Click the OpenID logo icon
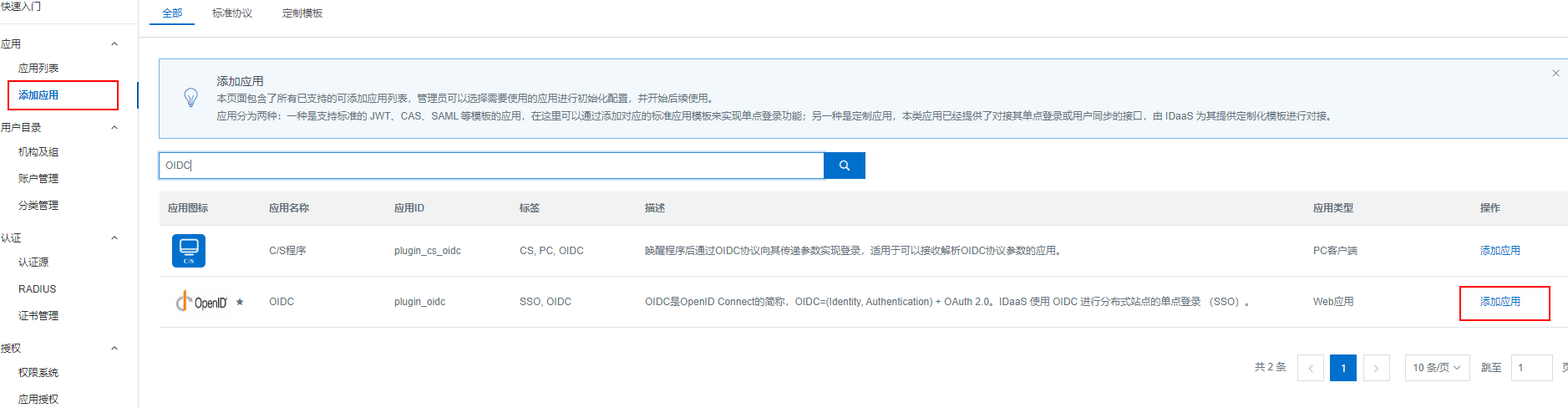The image size is (1568, 408). click(201, 302)
